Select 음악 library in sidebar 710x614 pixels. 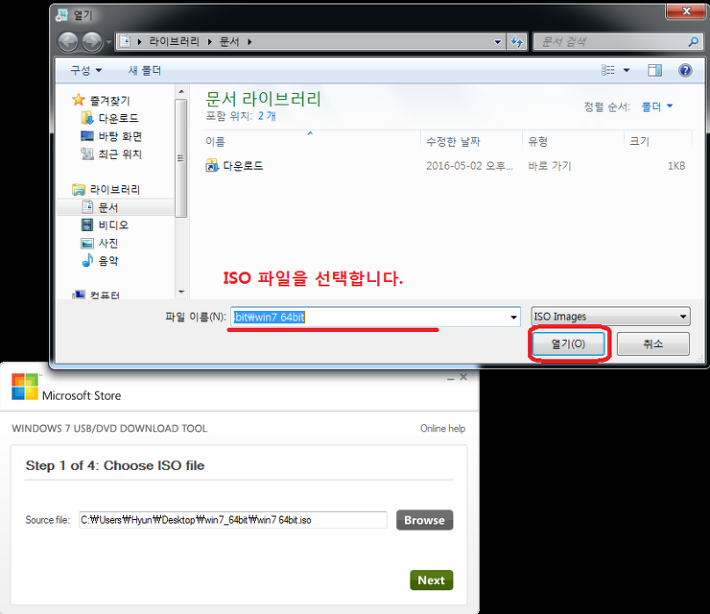coord(99,261)
